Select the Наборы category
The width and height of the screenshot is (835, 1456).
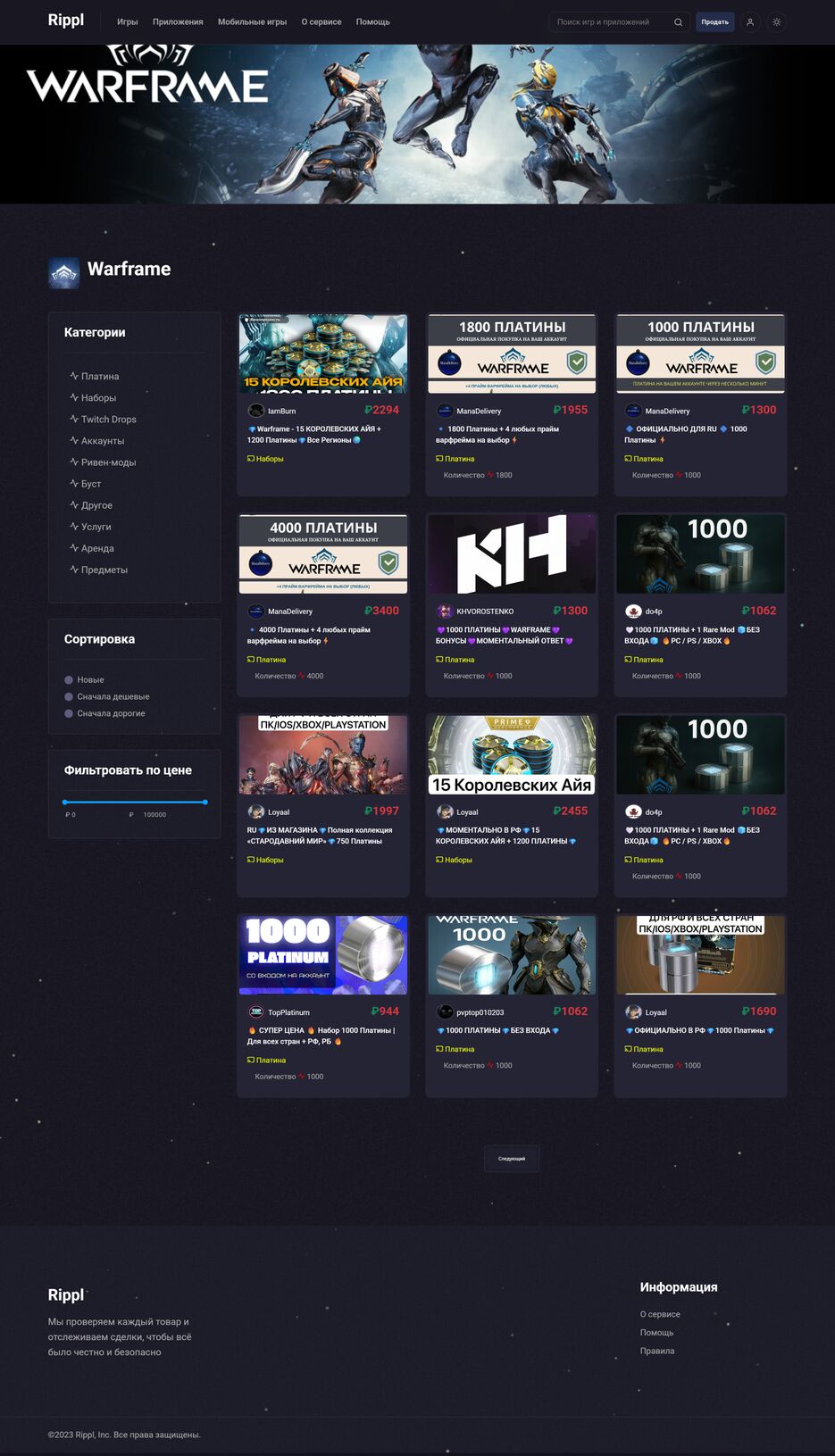click(x=93, y=397)
